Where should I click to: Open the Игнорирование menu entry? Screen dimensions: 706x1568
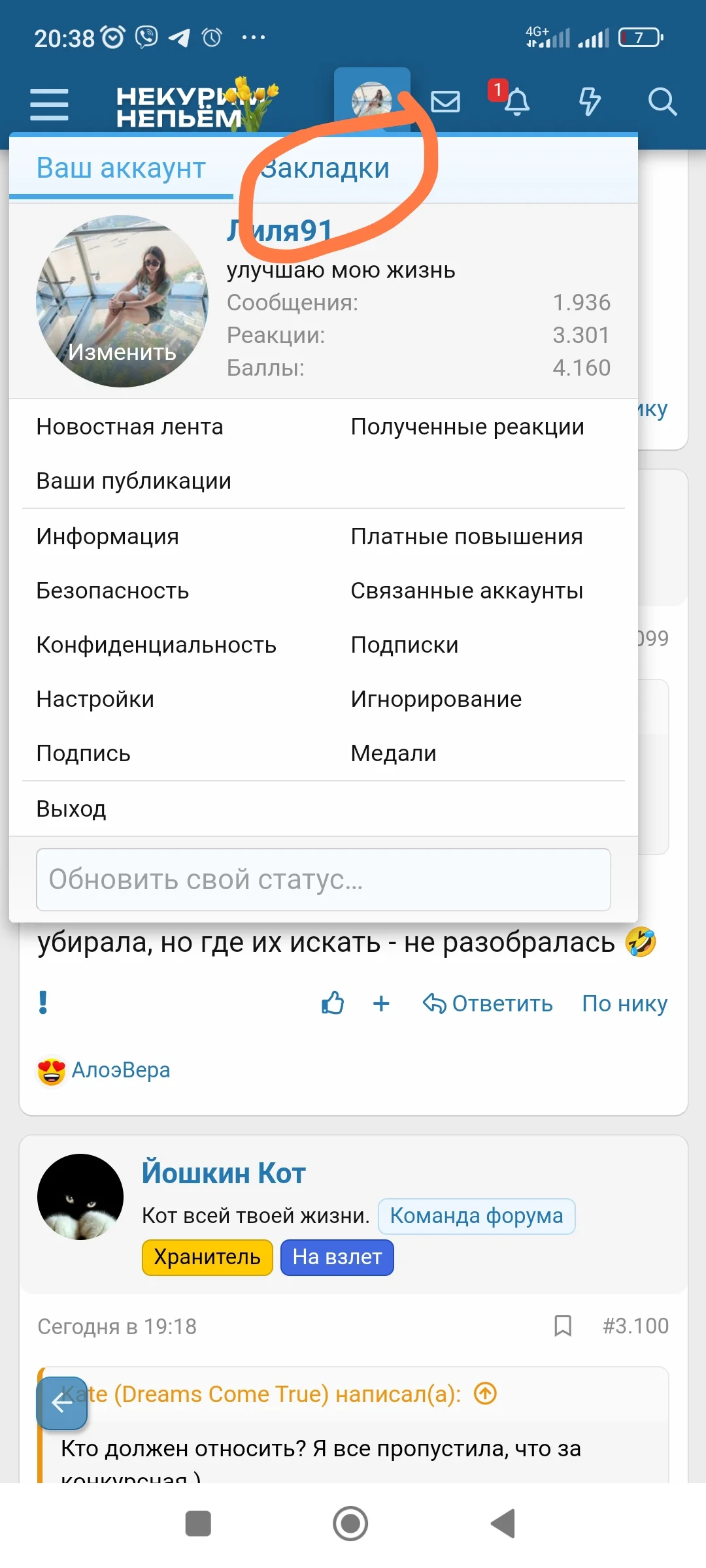435,698
